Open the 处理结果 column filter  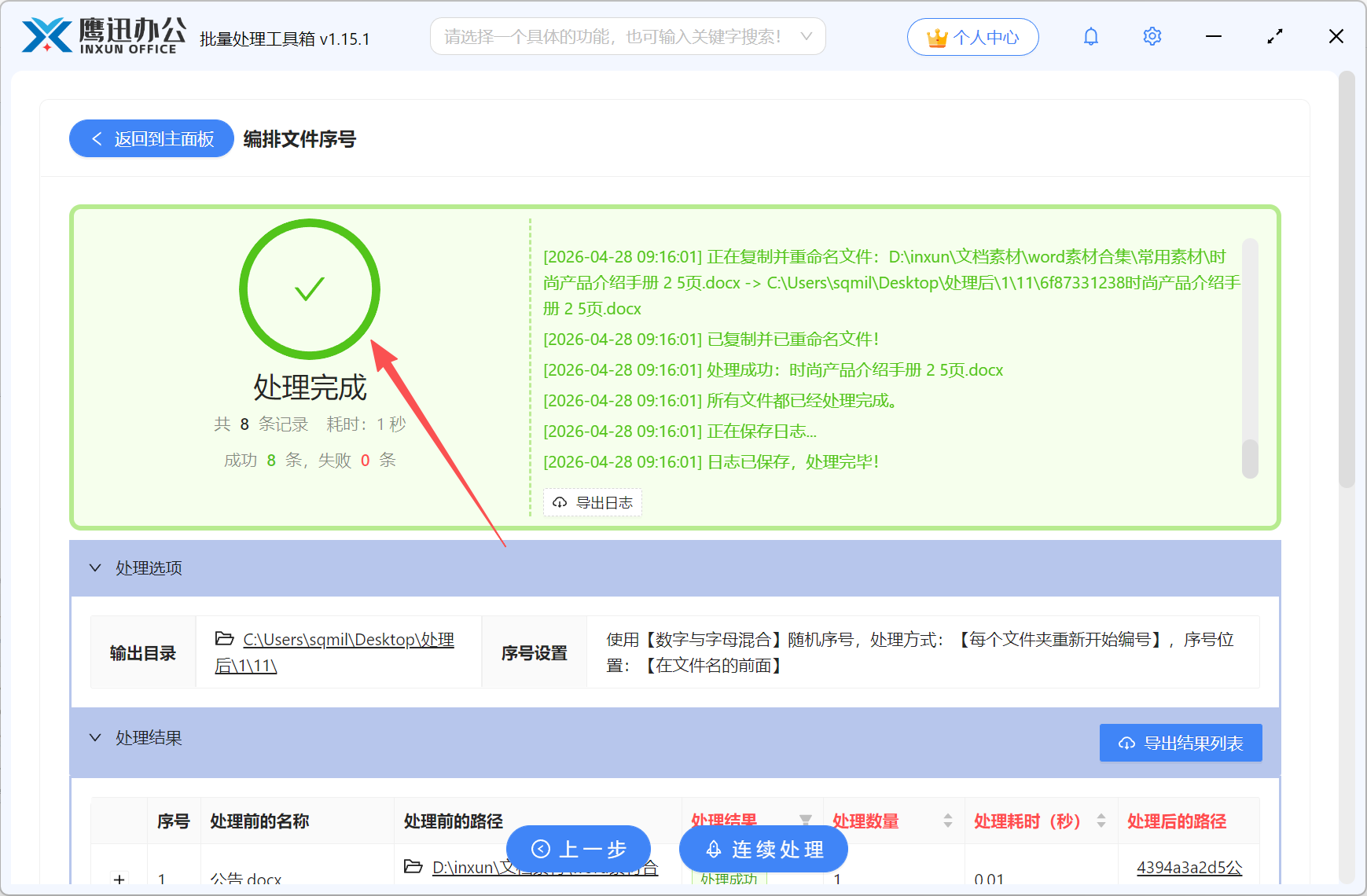[807, 820]
